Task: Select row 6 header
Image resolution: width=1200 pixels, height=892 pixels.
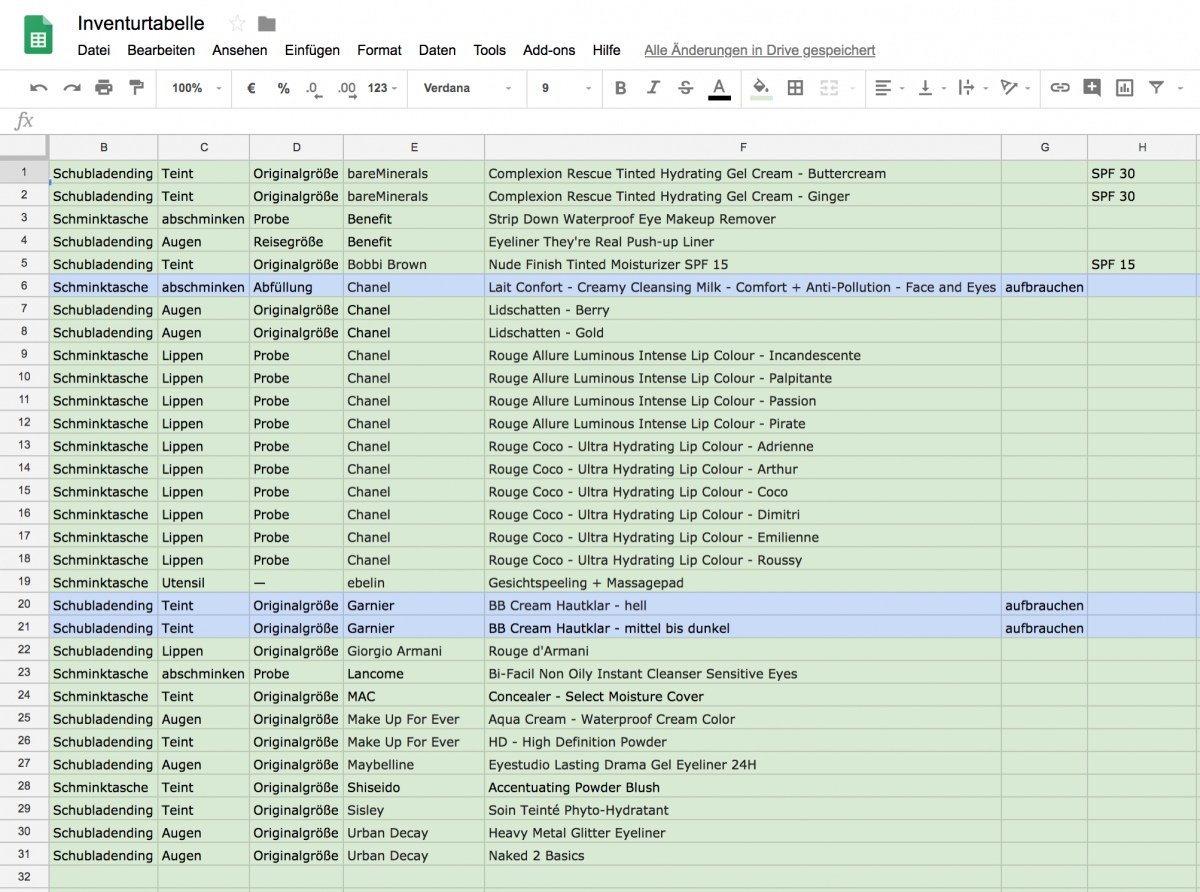Action: [24, 287]
